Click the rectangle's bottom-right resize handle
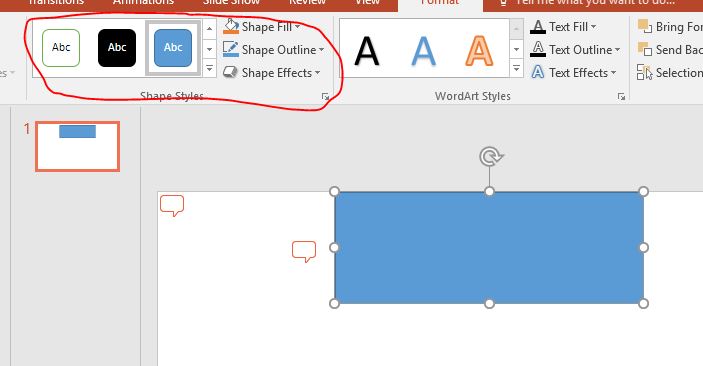Screen dimensions: 703x366 644,304
